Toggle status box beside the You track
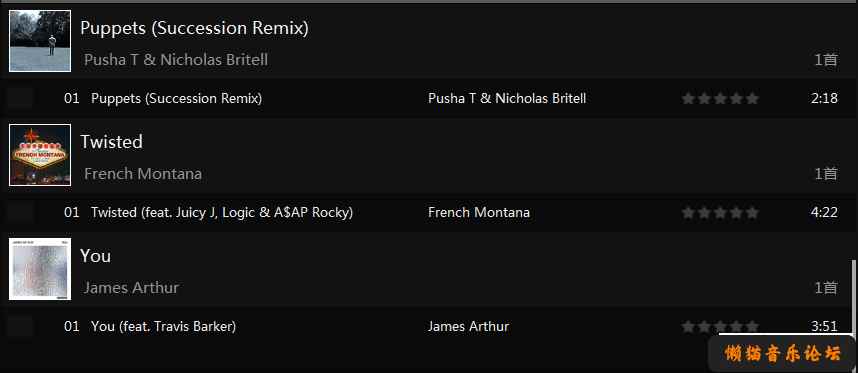This screenshot has width=858, height=373. coord(20,327)
